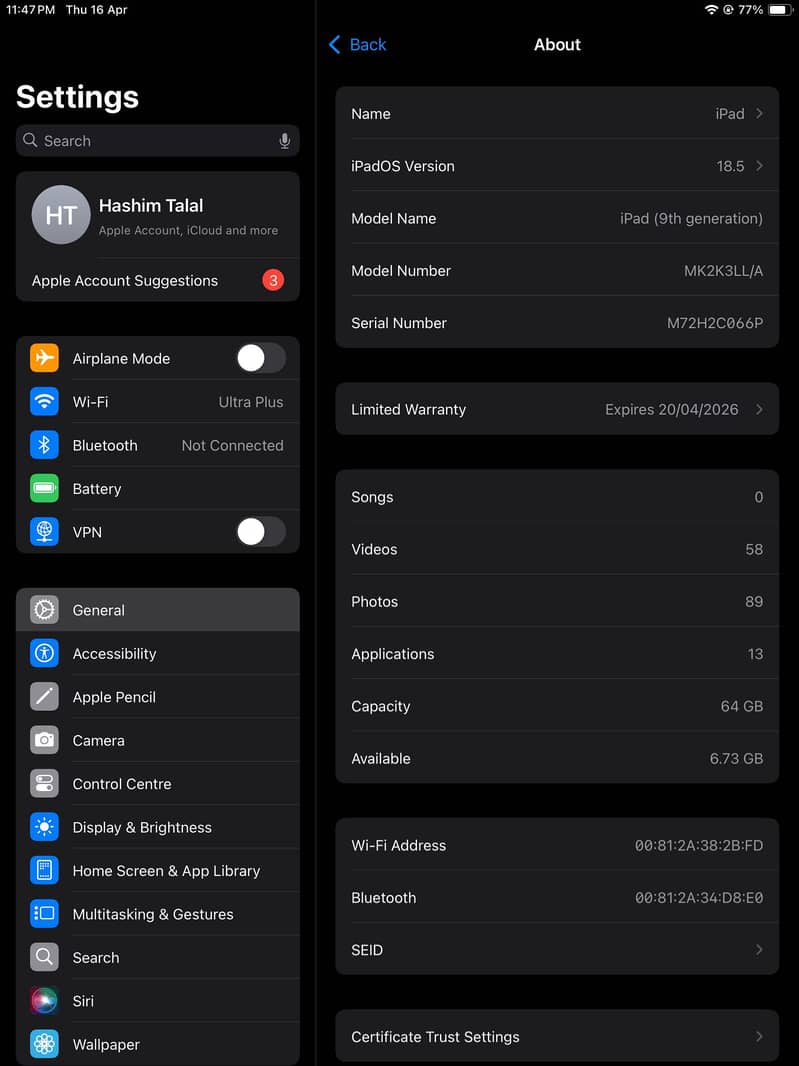Toggle the Airplane Mode switch

point(261,358)
